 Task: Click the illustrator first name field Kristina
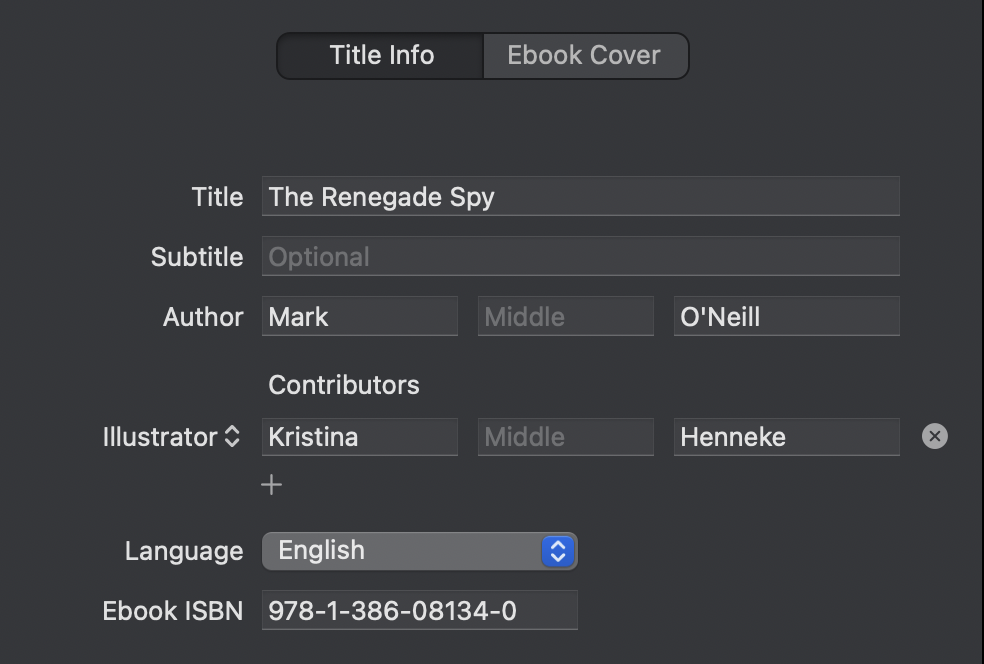coord(359,437)
